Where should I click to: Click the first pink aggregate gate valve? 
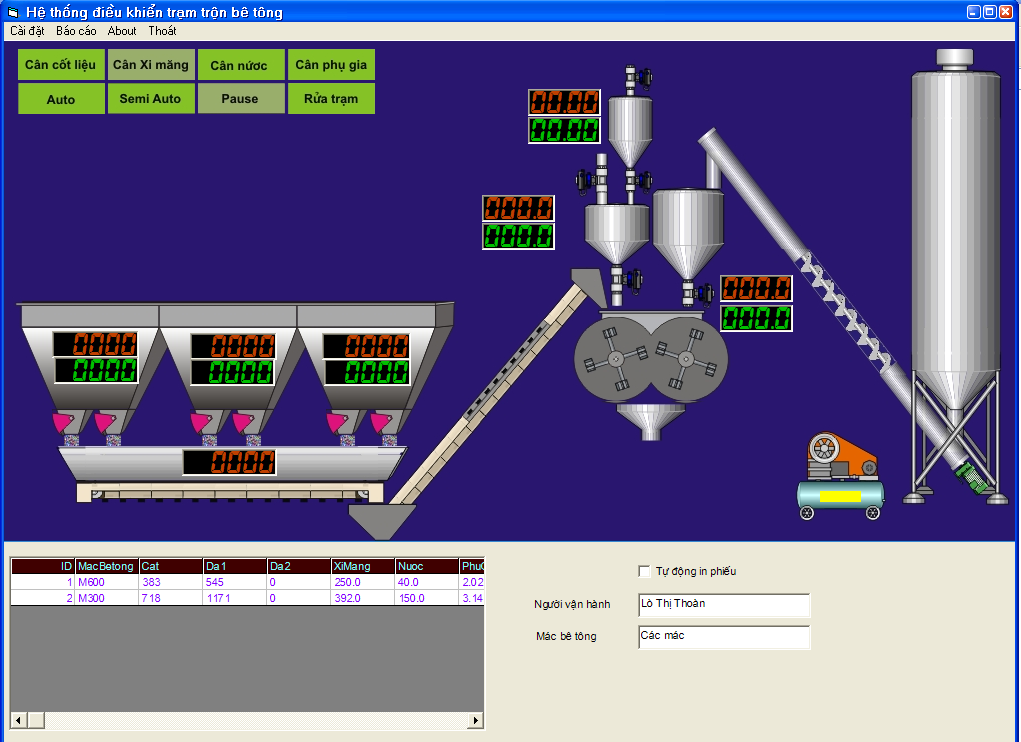64,422
